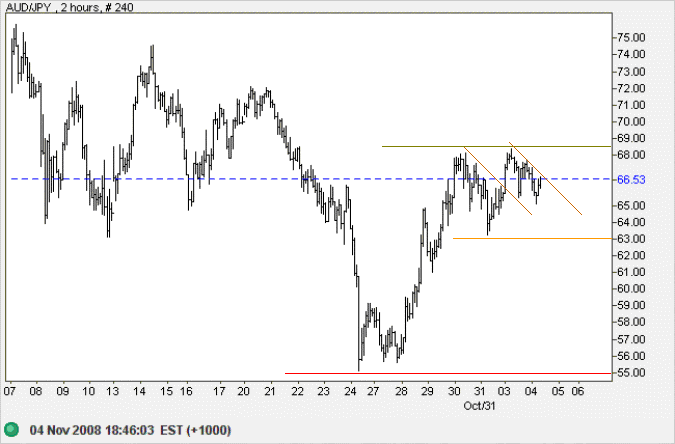Click date label 06 on time axis
The height and width of the screenshot is (444, 675).
point(578,391)
